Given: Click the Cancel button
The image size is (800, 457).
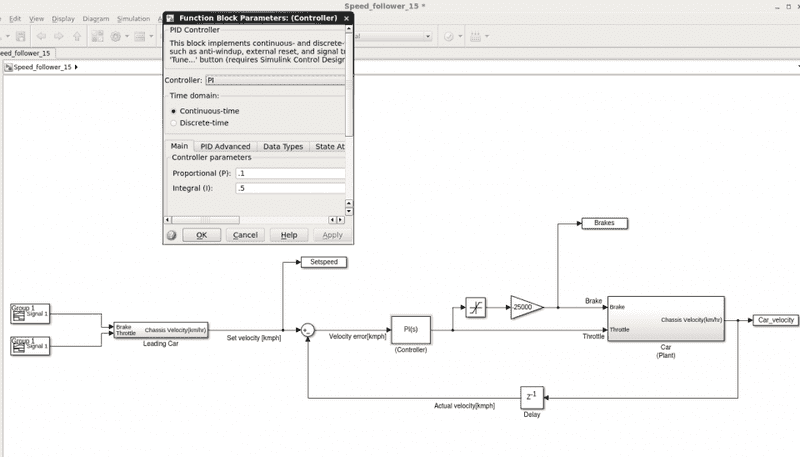Looking at the screenshot, I should (245, 235).
